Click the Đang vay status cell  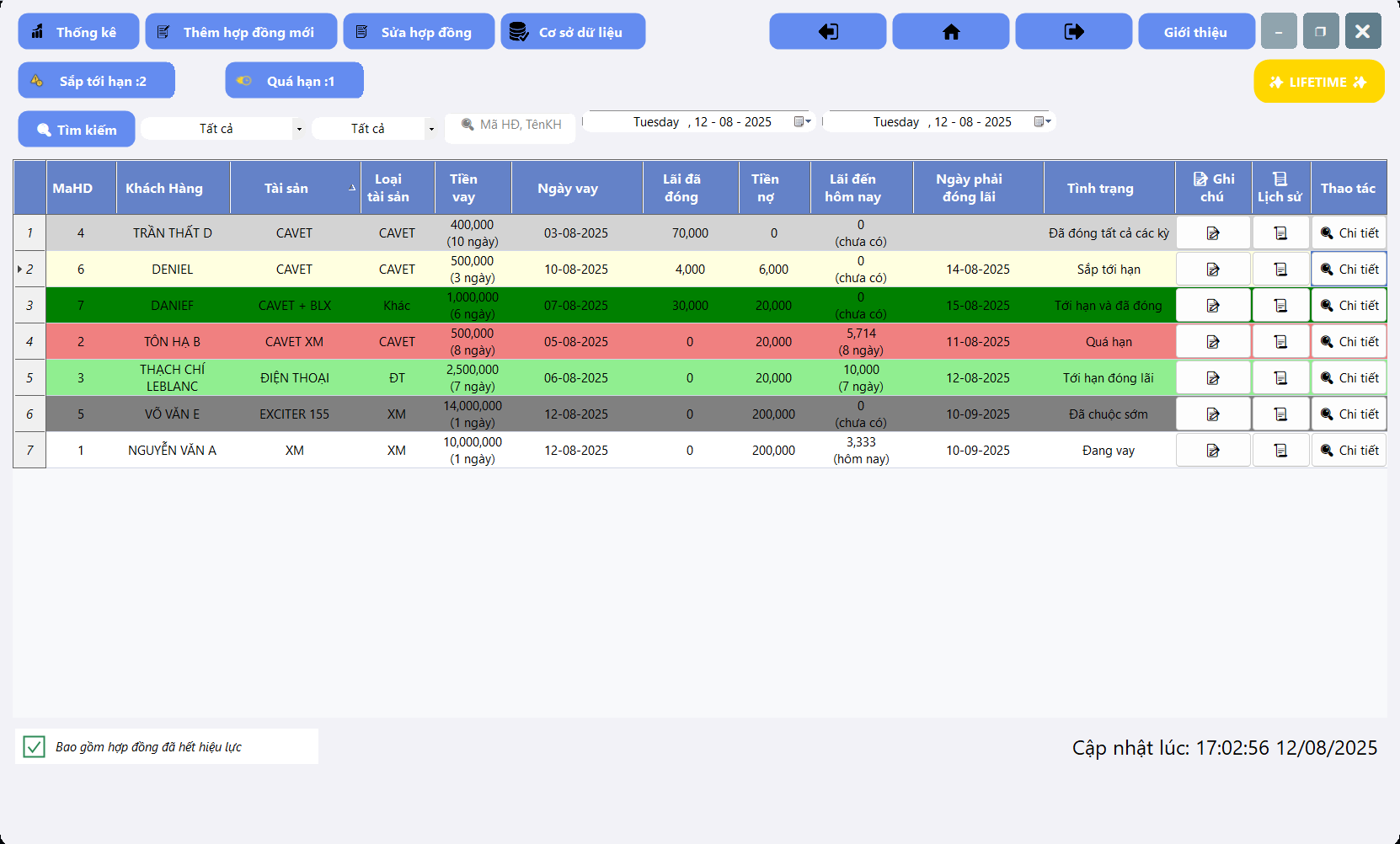point(1109,451)
